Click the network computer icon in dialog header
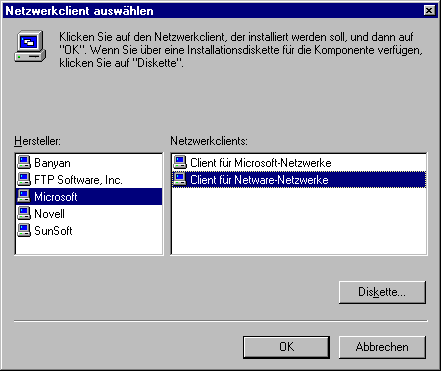441x371 pixels. [x=30, y=46]
